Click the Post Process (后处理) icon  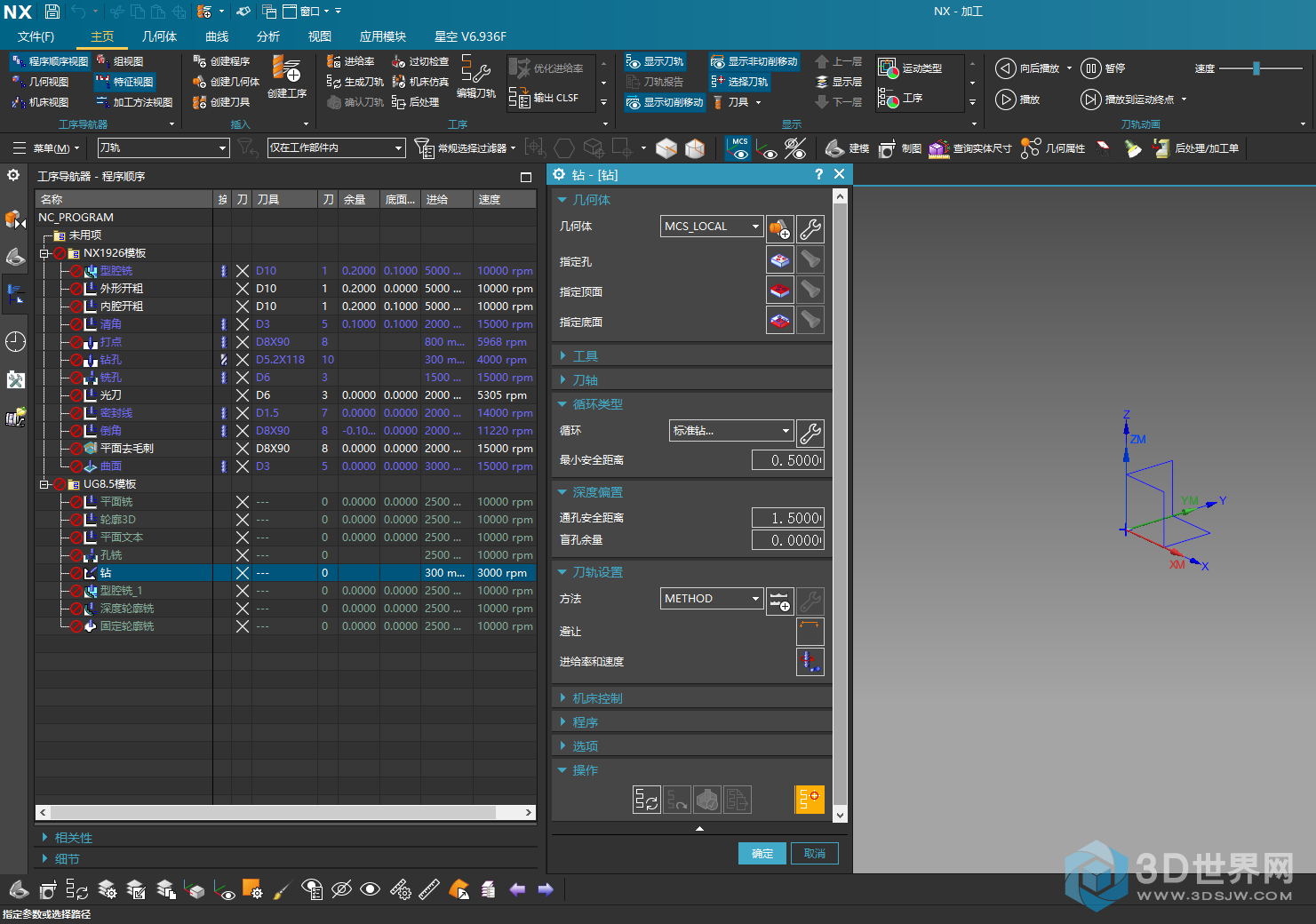click(x=399, y=102)
